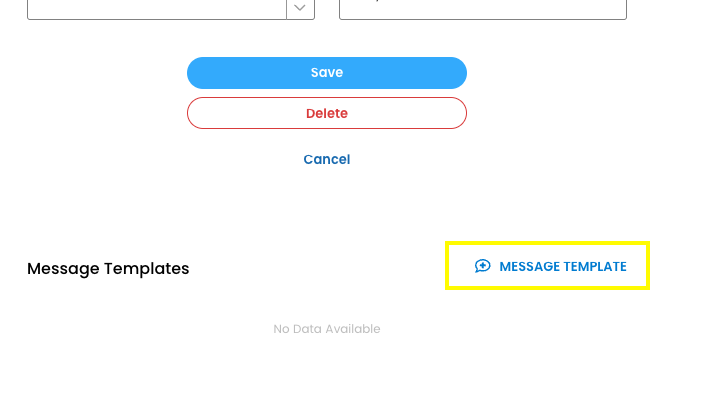
Task: Add a new message template
Action: click(x=549, y=266)
